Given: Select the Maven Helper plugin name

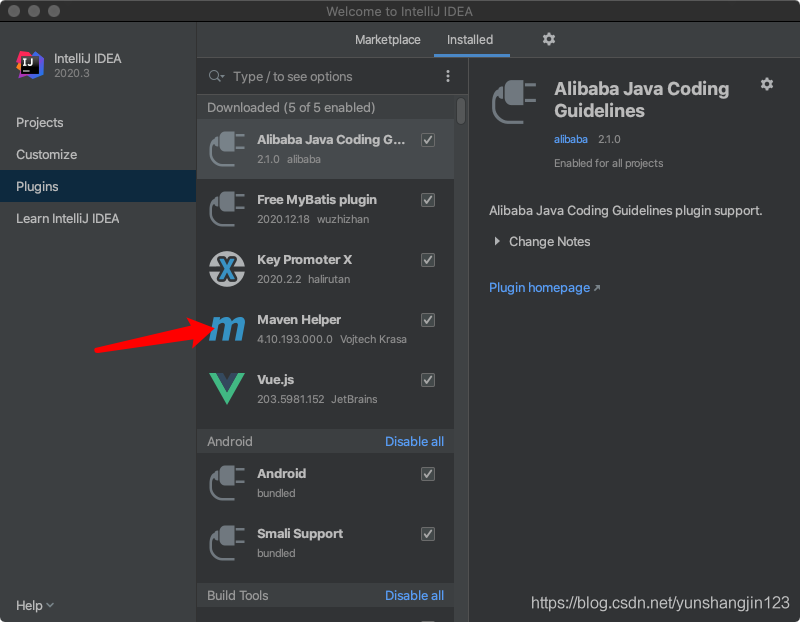Looking at the screenshot, I should (x=299, y=320).
